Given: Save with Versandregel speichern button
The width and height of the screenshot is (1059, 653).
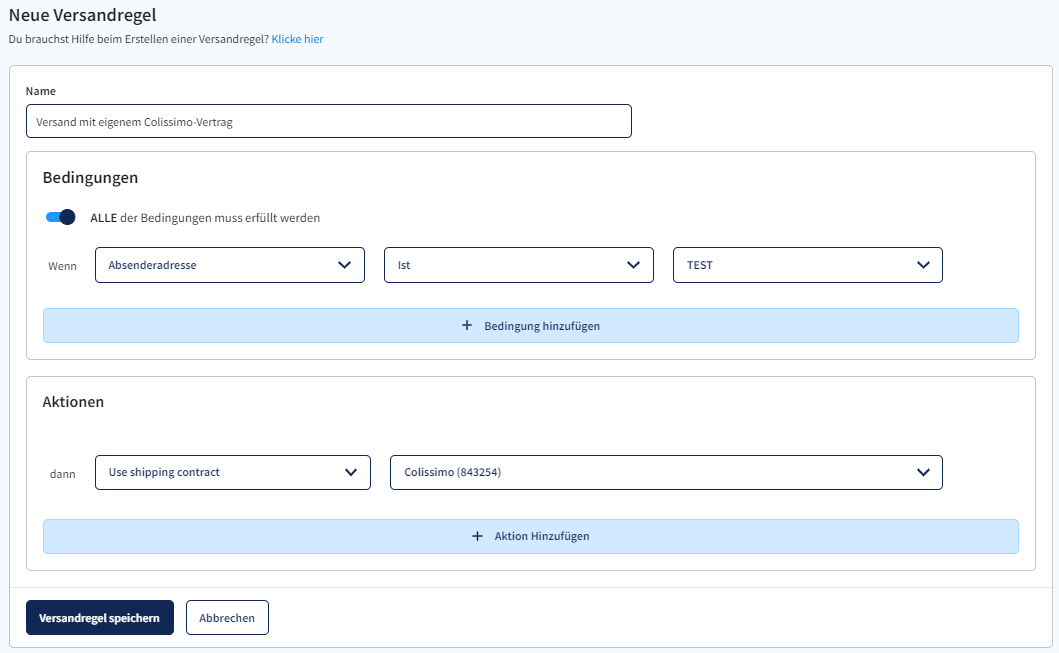Looking at the screenshot, I should click(x=100, y=618).
